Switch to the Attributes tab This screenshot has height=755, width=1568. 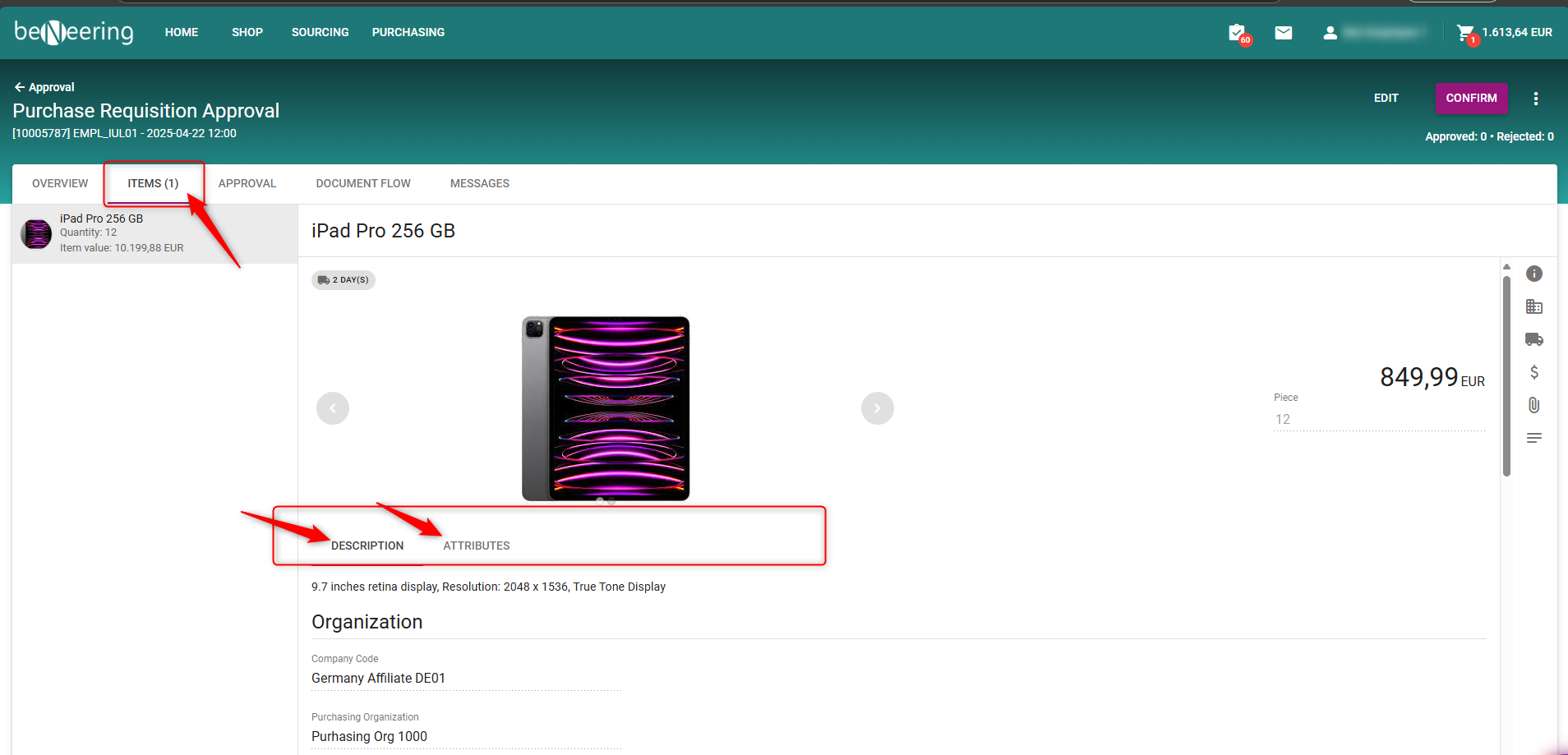tap(476, 546)
